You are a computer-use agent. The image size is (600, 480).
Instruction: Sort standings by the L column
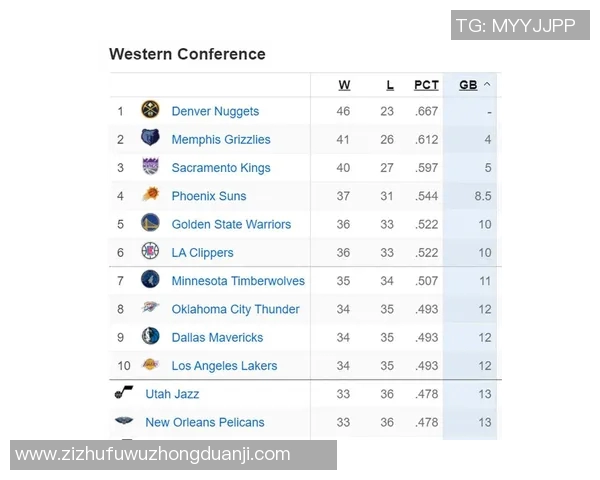pyautogui.click(x=390, y=85)
